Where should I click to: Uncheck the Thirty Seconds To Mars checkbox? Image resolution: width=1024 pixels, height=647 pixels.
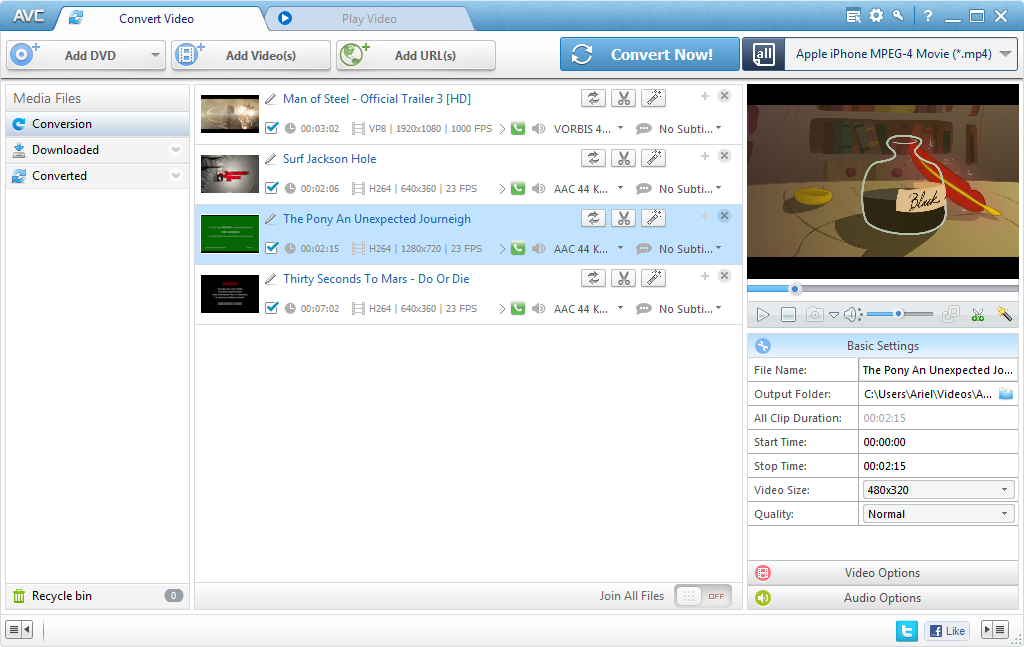click(x=272, y=308)
